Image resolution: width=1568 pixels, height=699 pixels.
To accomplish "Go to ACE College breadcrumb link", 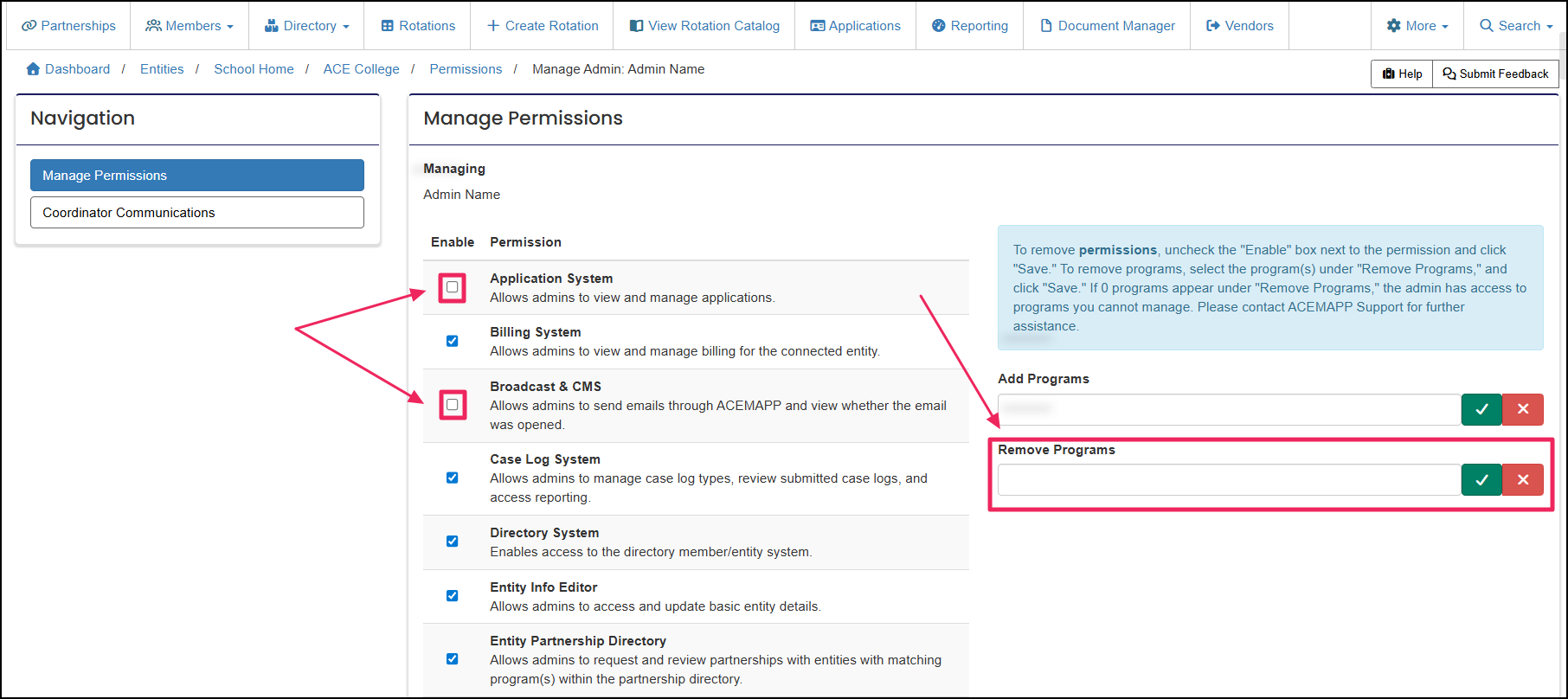I will point(362,69).
